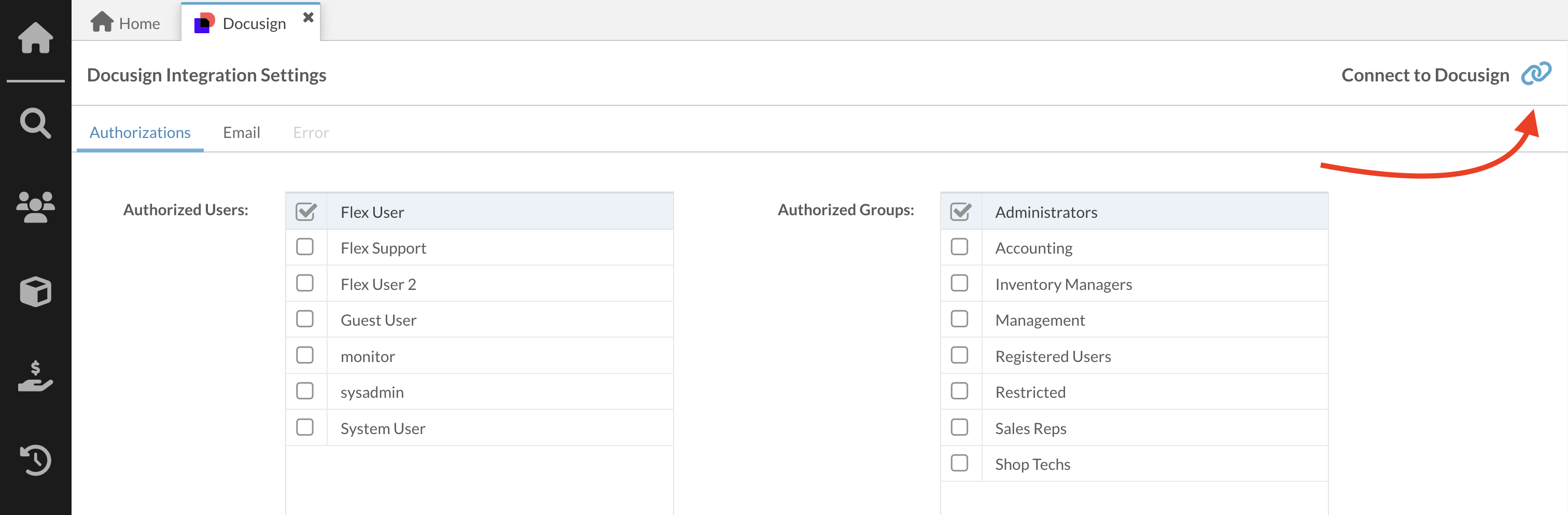
Task: Select the 'monitor' user name
Action: pyautogui.click(x=368, y=356)
